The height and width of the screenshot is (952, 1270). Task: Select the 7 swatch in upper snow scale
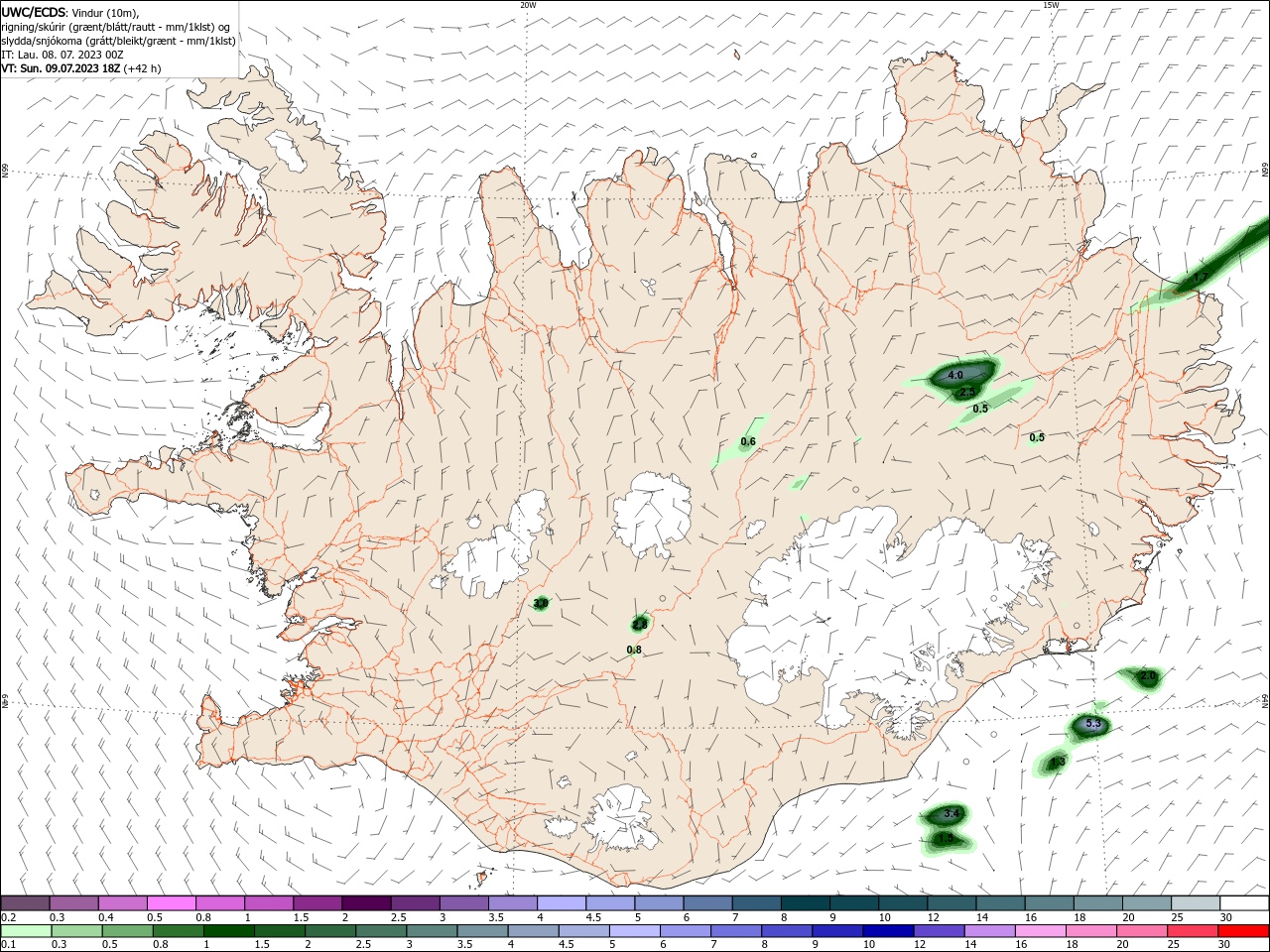(756, 903)
